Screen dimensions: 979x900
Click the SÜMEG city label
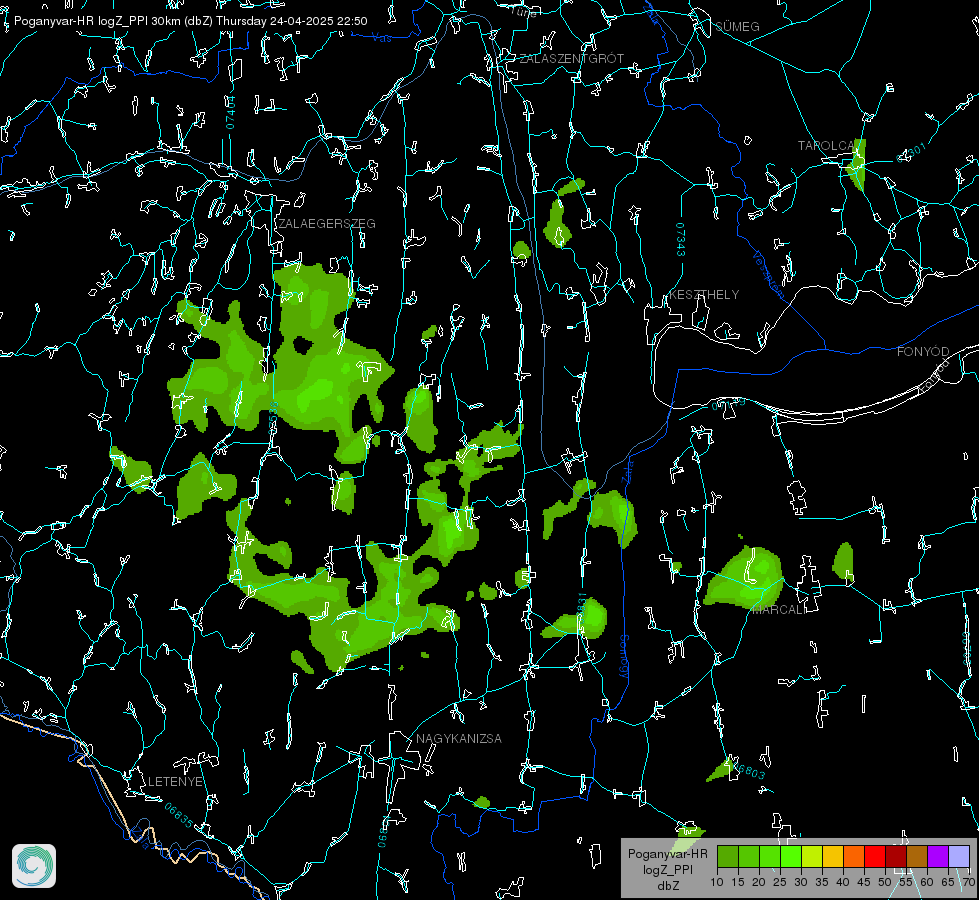click(737, 27)
